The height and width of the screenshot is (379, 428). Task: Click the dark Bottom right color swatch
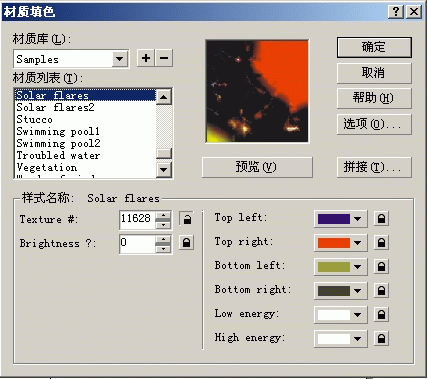[x=334, y=291]
